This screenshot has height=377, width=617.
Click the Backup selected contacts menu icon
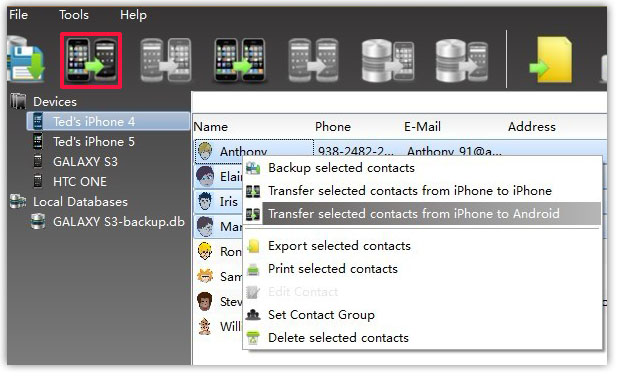(x=253, y=168)
